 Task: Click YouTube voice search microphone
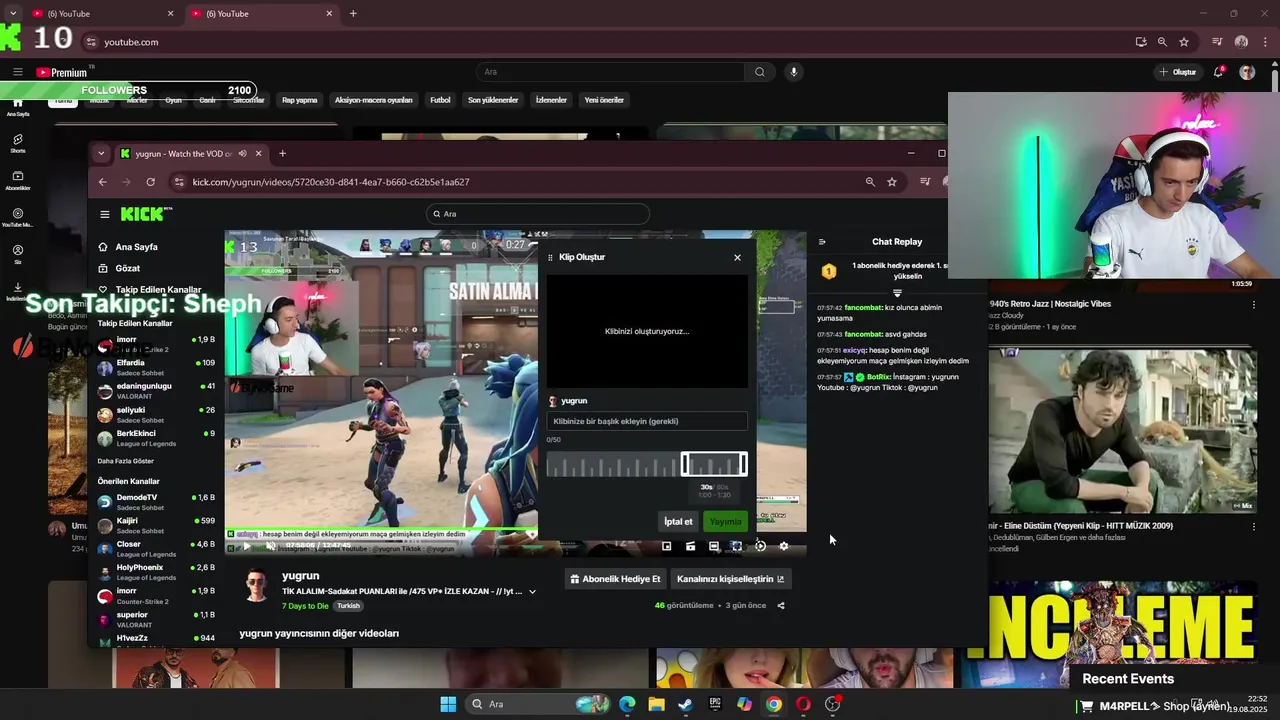coord(794,72)
